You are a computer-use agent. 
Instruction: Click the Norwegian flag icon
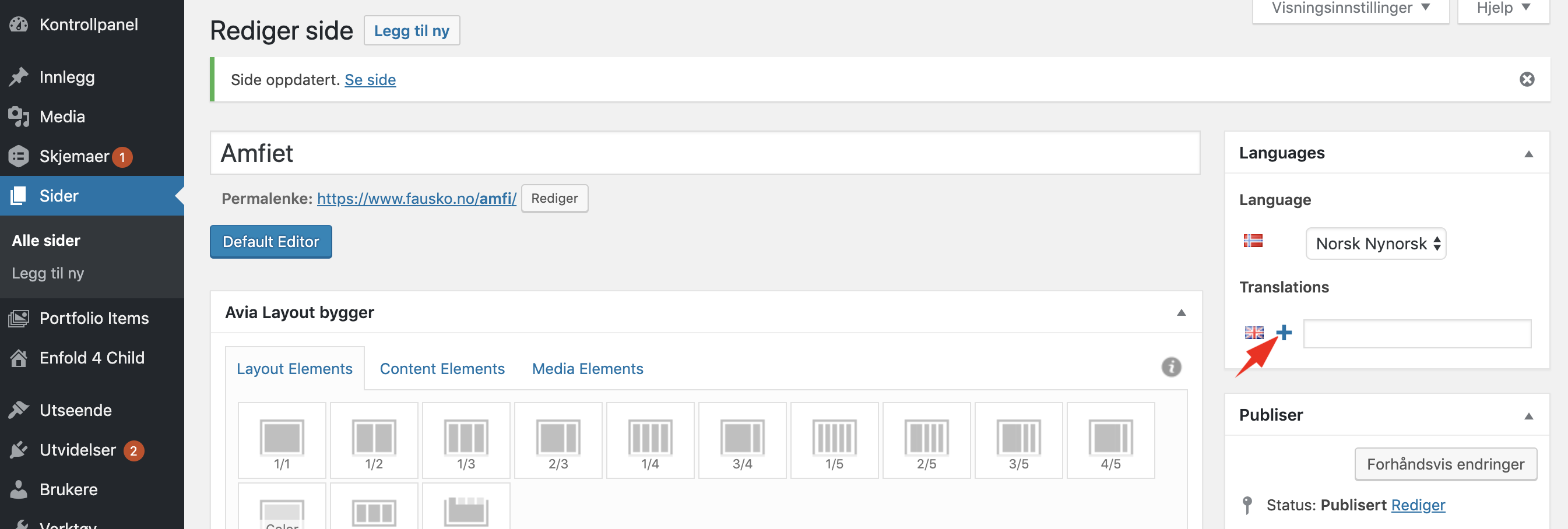[1253, 241]
